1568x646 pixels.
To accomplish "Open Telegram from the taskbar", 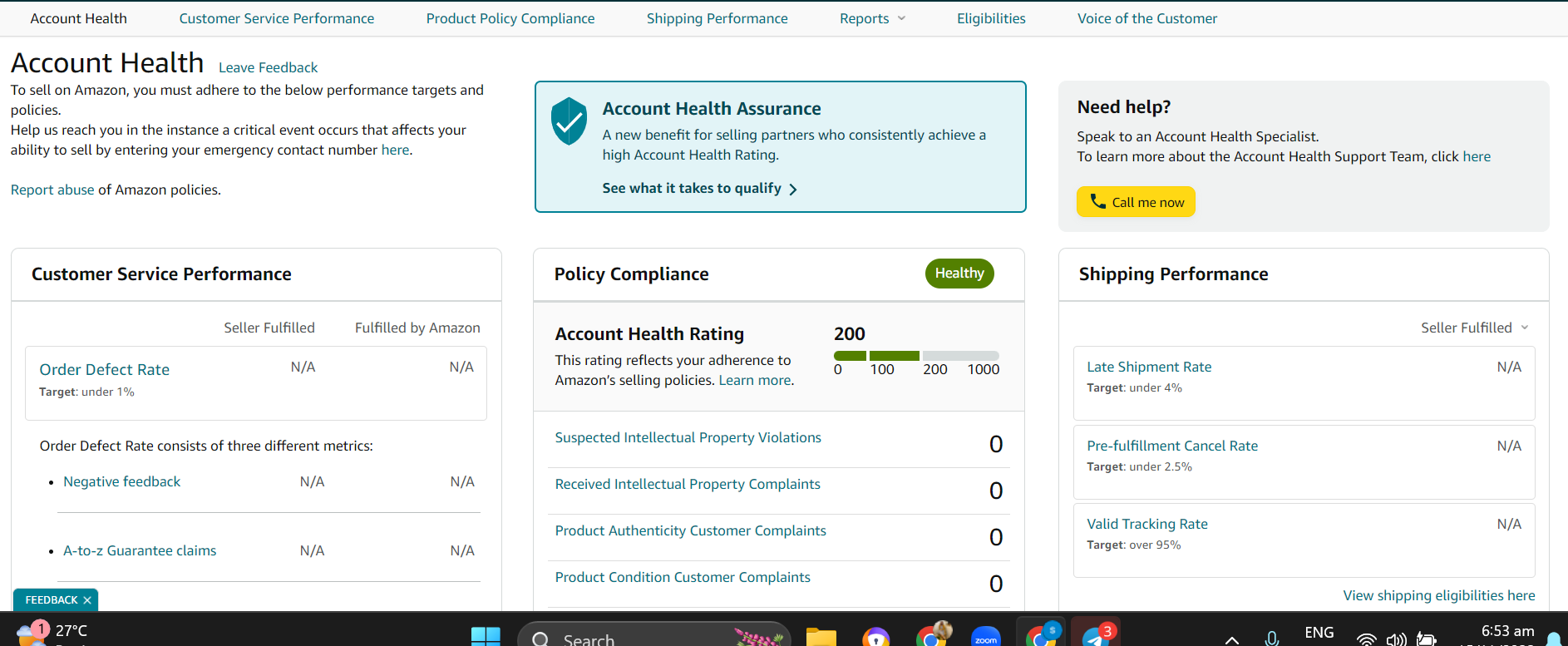I will [x=1097, y=635].
